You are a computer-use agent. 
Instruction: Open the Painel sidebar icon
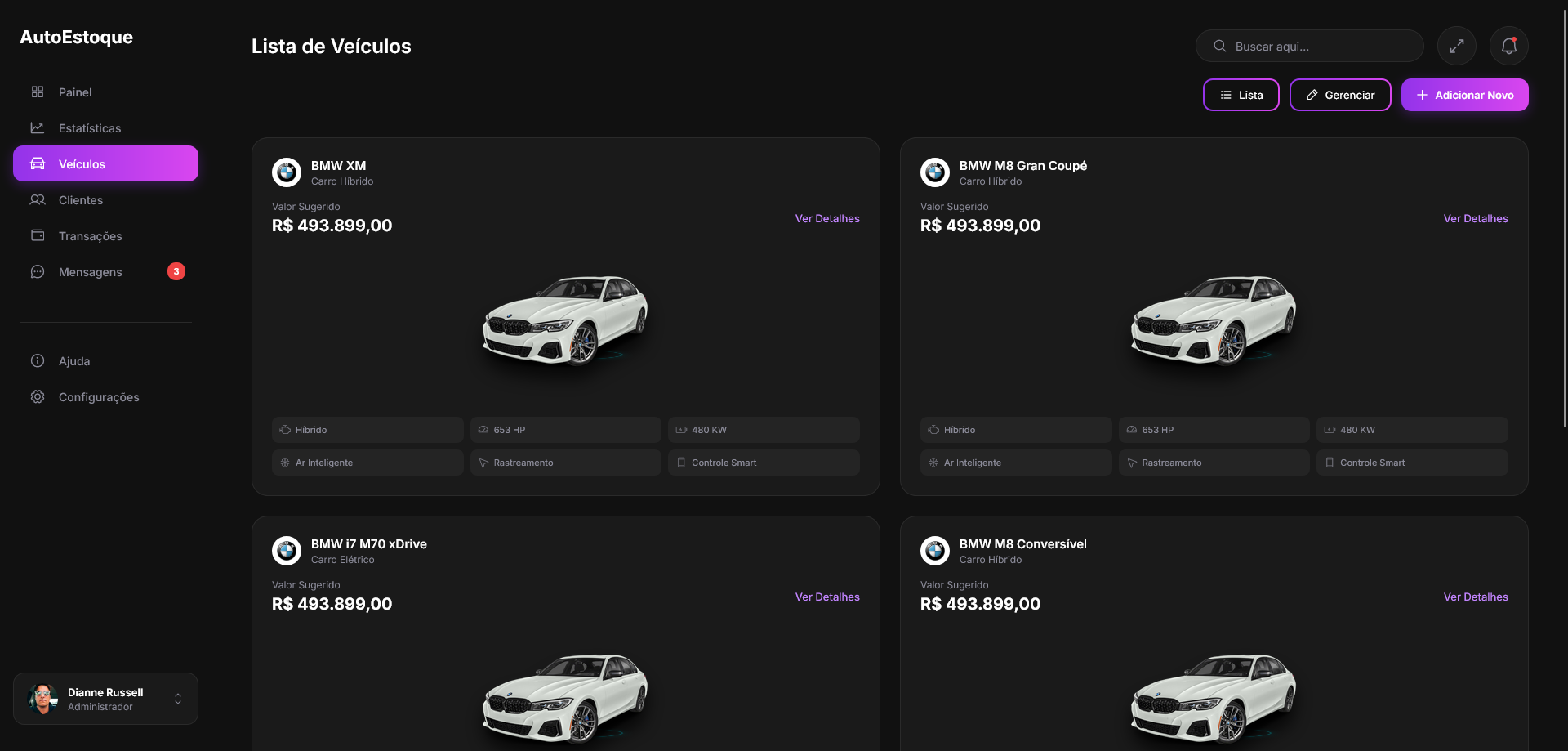pos(37,92)
